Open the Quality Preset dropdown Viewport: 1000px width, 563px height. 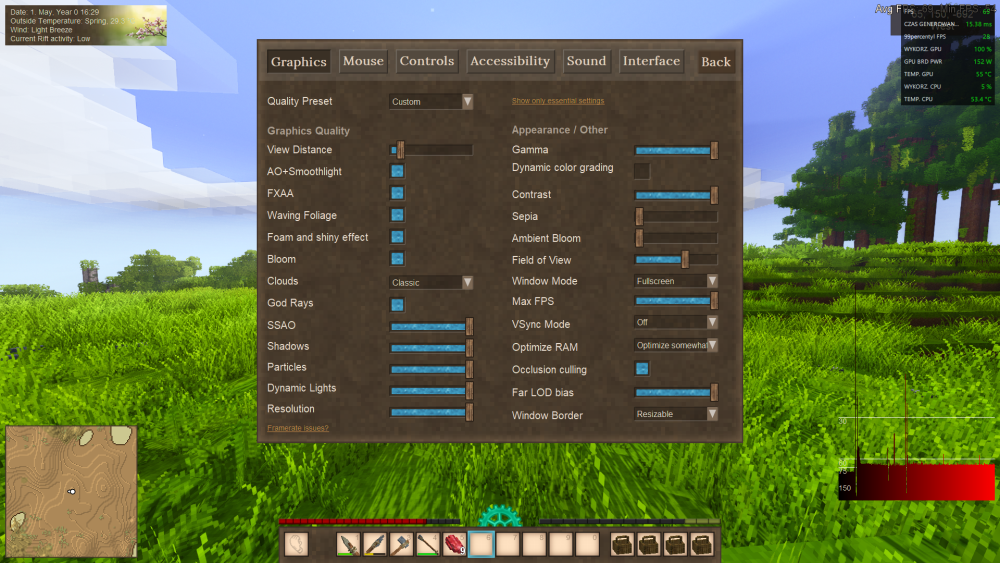(431, 101)
